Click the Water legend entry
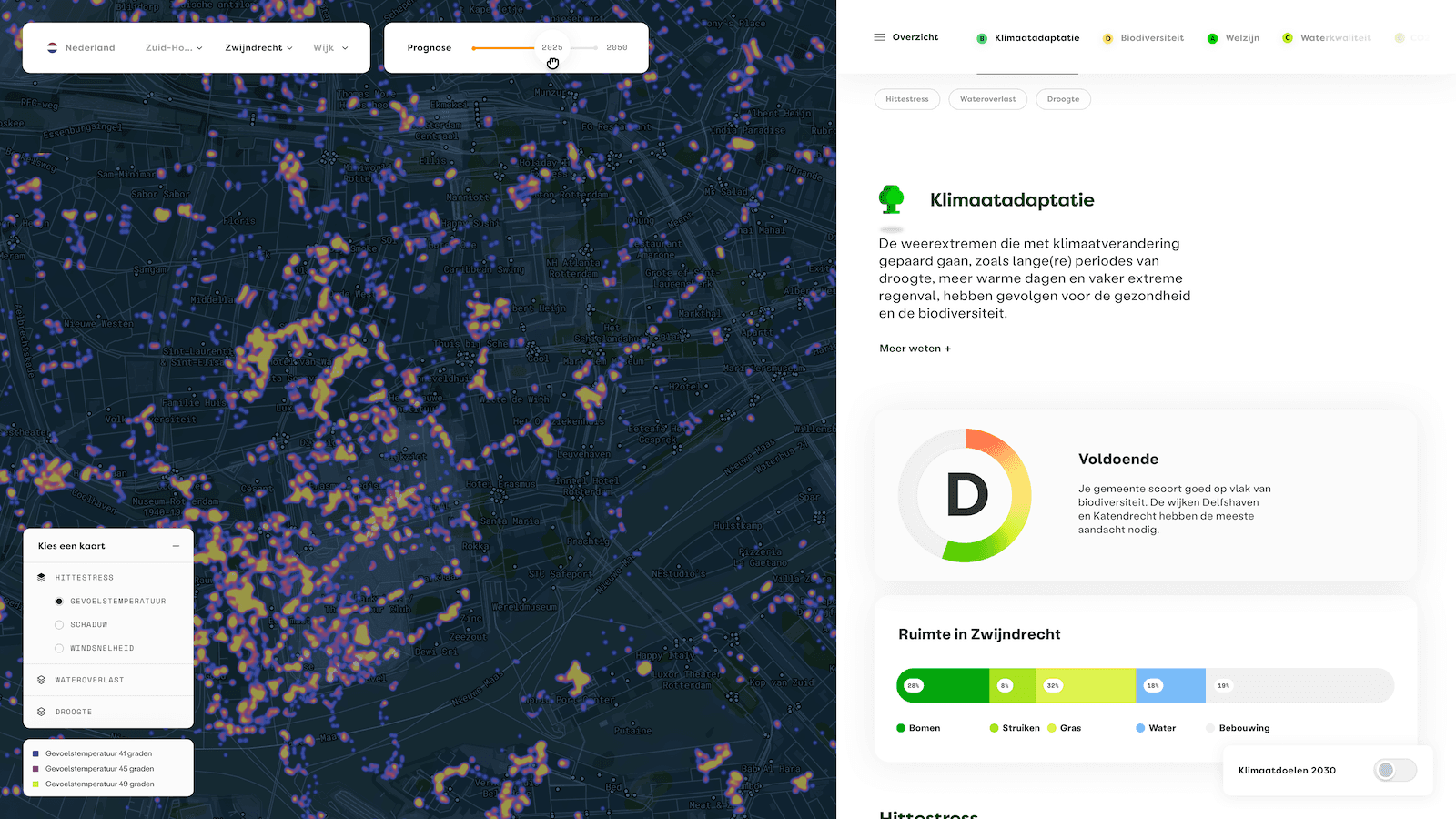 [x=1156, y=728]
